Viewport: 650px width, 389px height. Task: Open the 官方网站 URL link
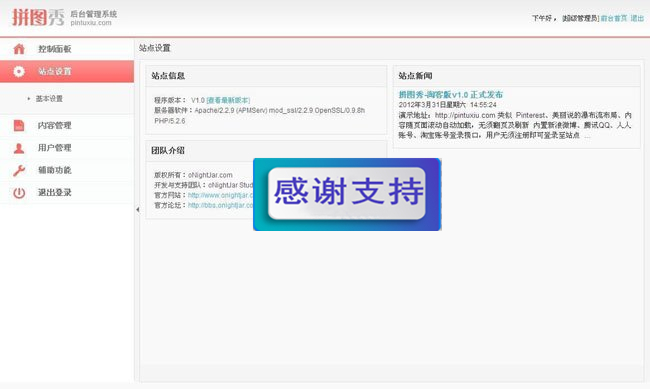coord(220,195)
